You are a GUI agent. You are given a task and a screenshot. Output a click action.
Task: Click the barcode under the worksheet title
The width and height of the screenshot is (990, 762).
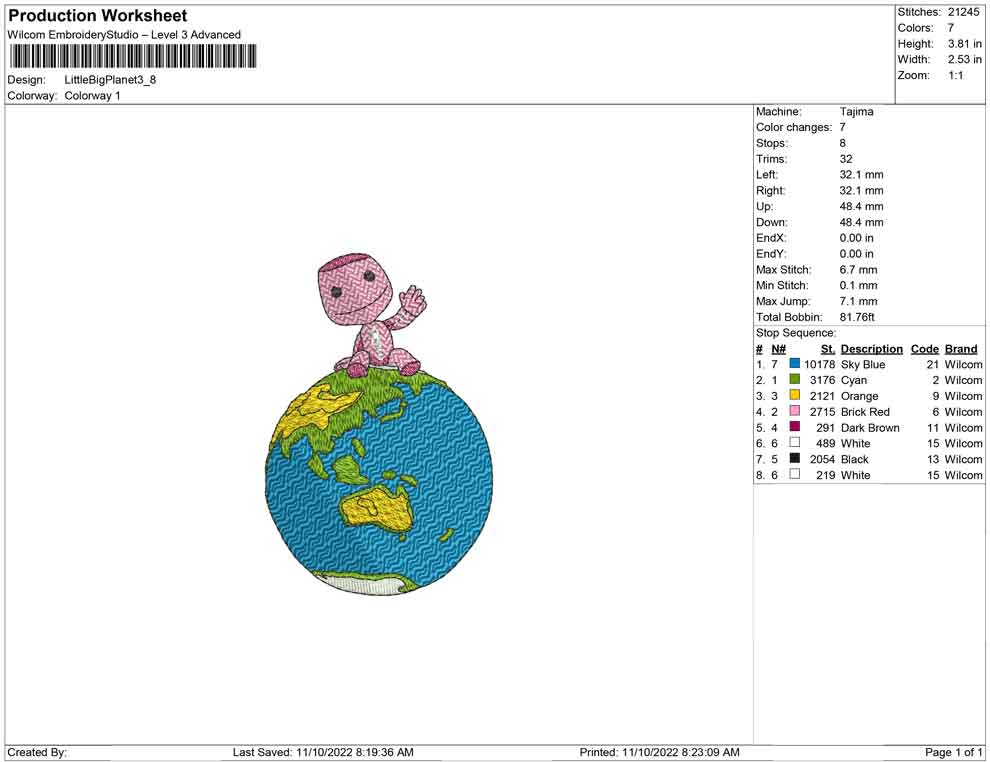tap(133, 56)
